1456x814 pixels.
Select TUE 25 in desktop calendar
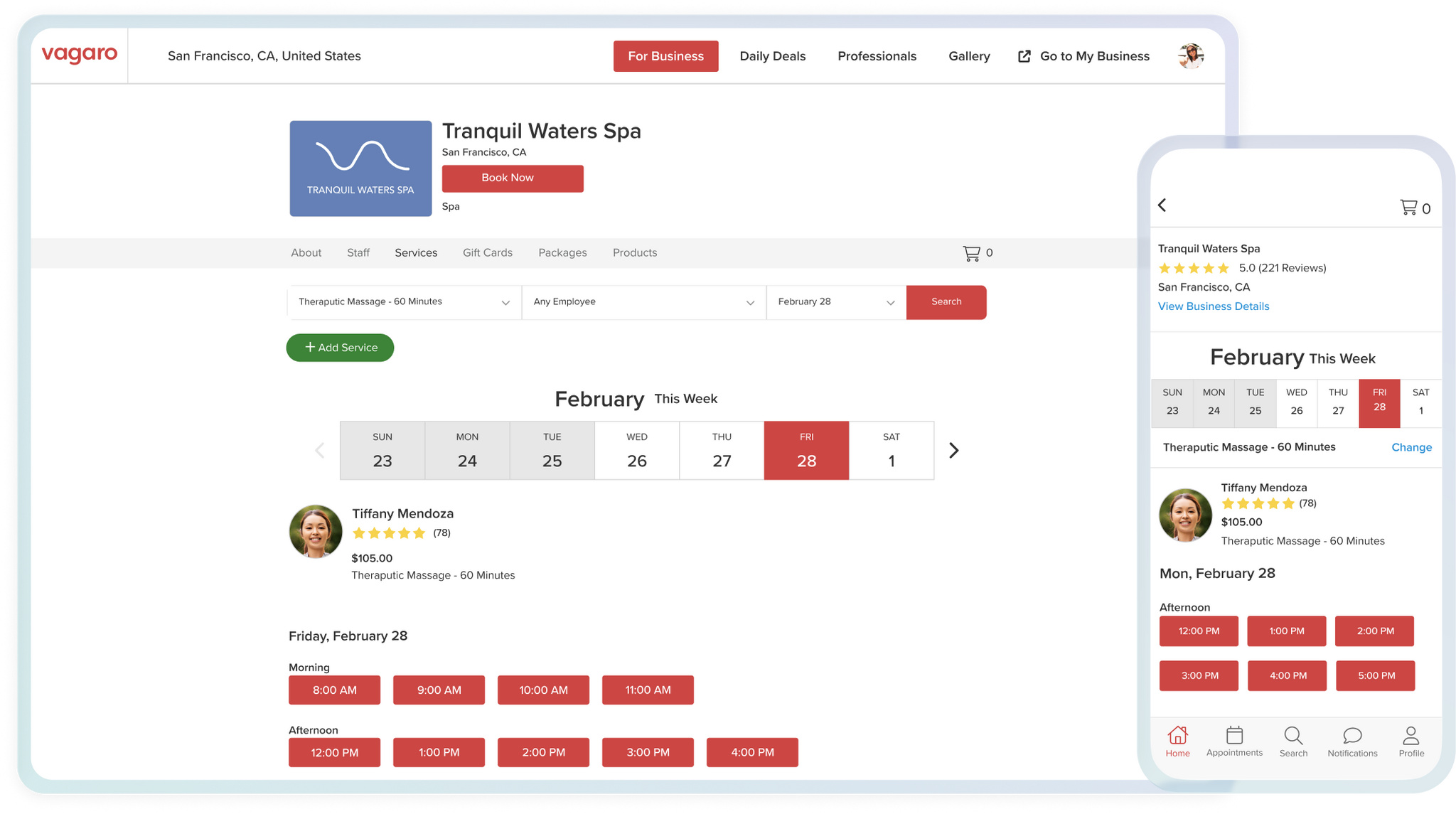pyautogui.click(x=552, y=451)
